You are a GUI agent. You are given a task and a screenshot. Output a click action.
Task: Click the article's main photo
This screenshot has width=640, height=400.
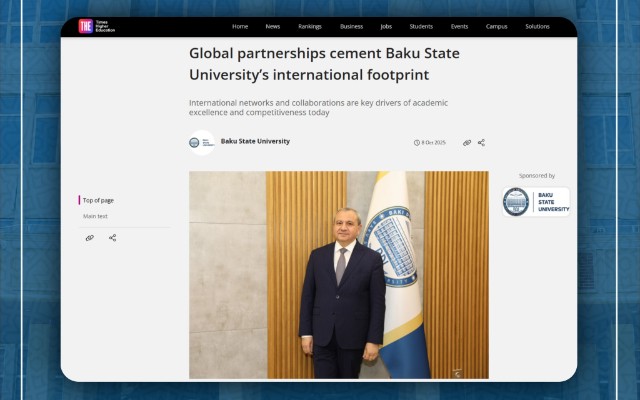point(339,275)
